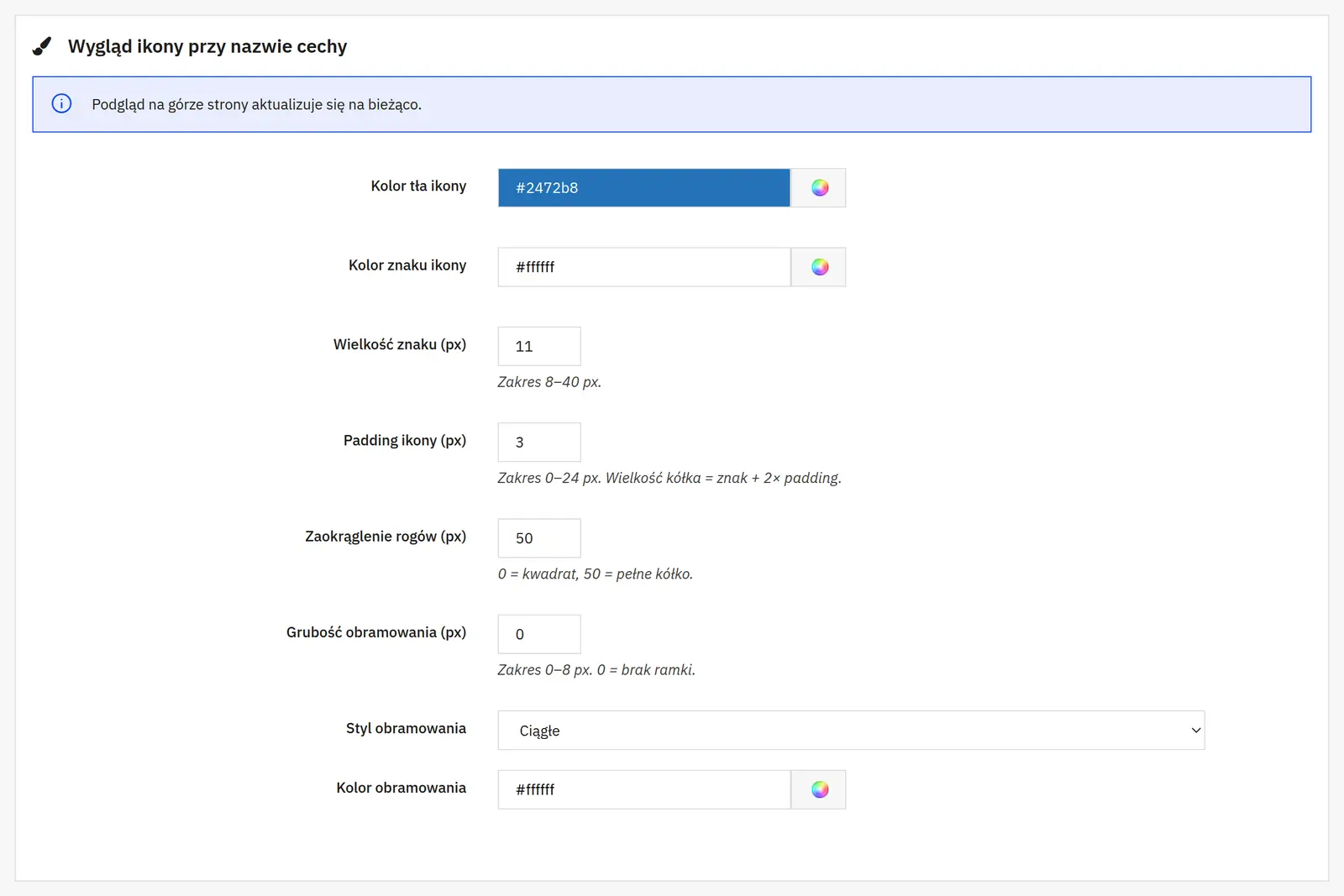Focus the Kolor obramowania hex field

point(644,789)
